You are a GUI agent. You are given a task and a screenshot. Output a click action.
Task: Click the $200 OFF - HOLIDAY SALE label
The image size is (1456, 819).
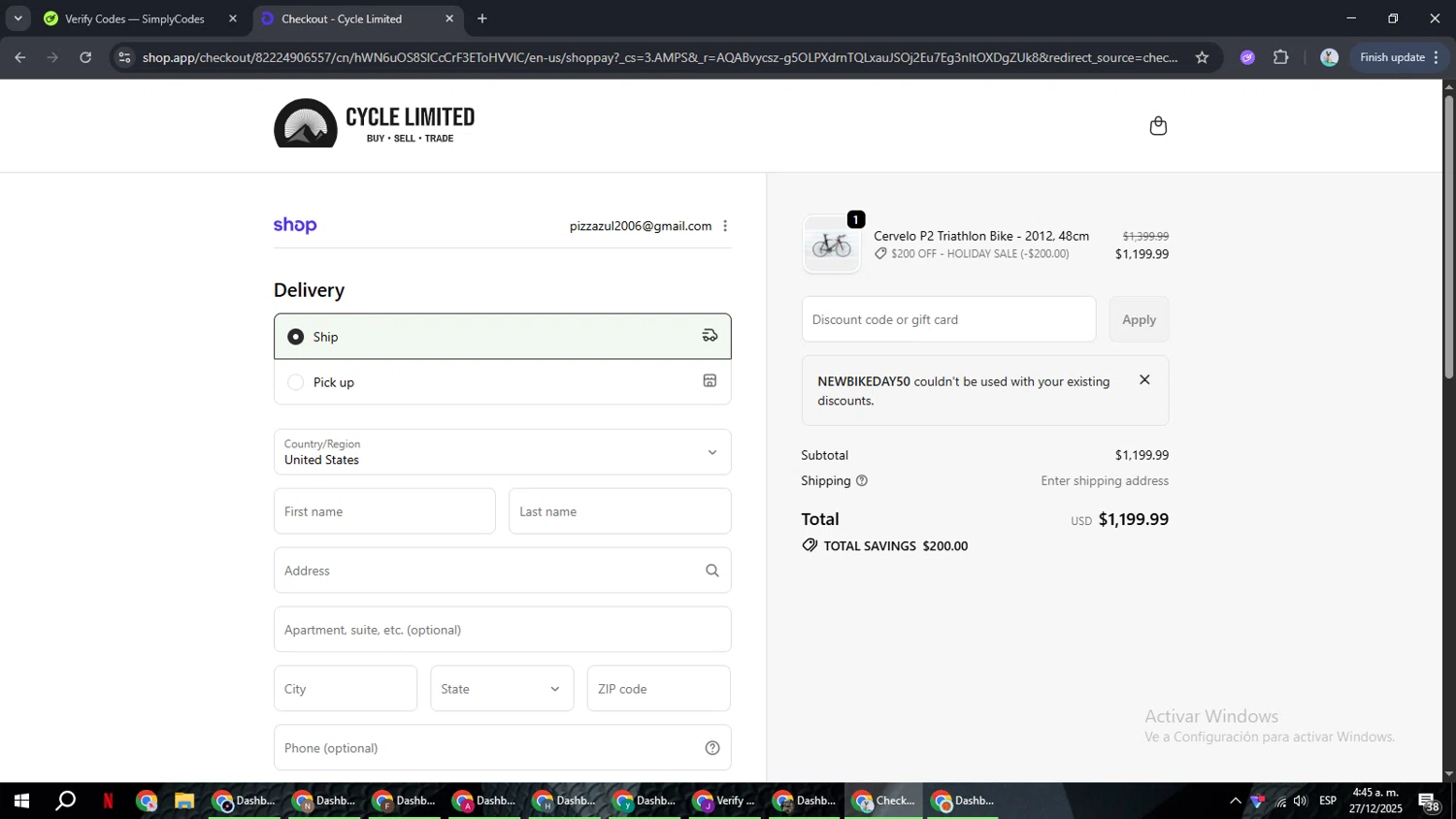click(x=979, y=254)
